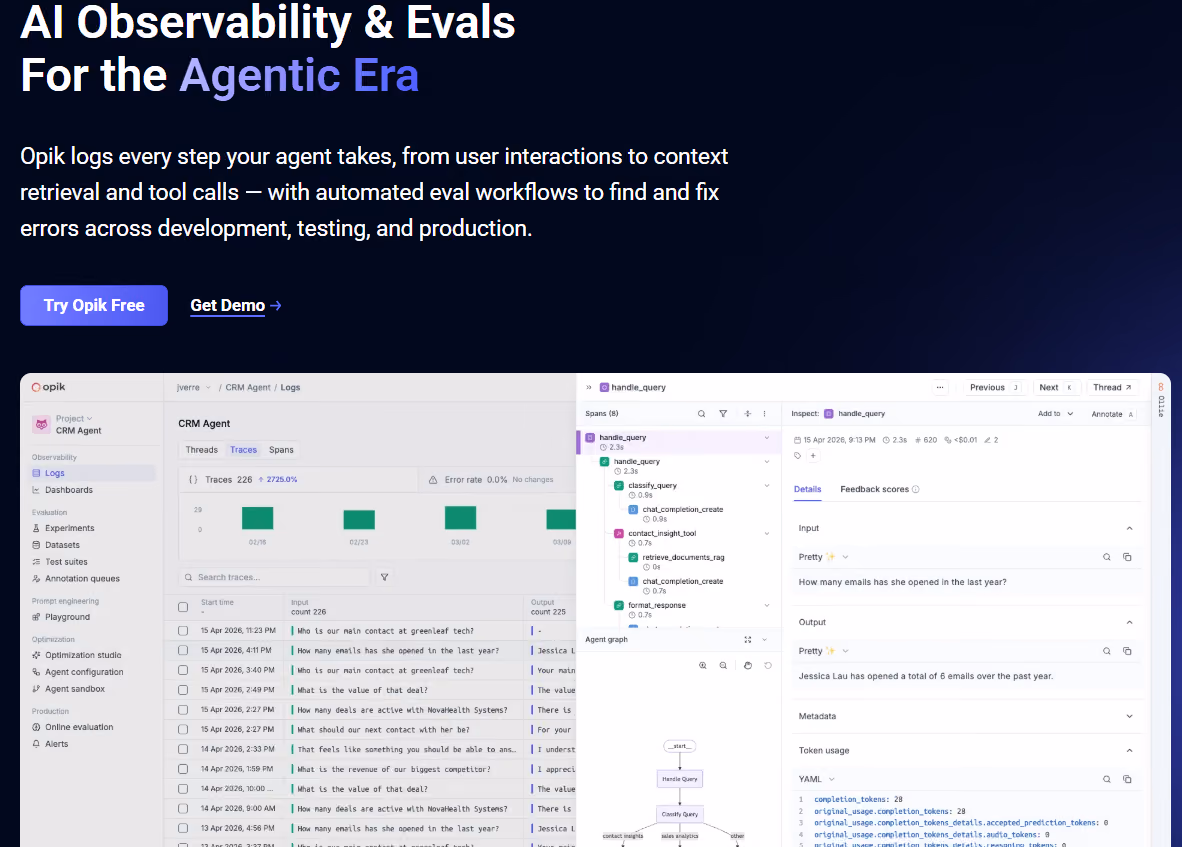The image size is (1182, 847).
Task: Open Dashboards in the sidebar
Action: [x=69, y=490]
